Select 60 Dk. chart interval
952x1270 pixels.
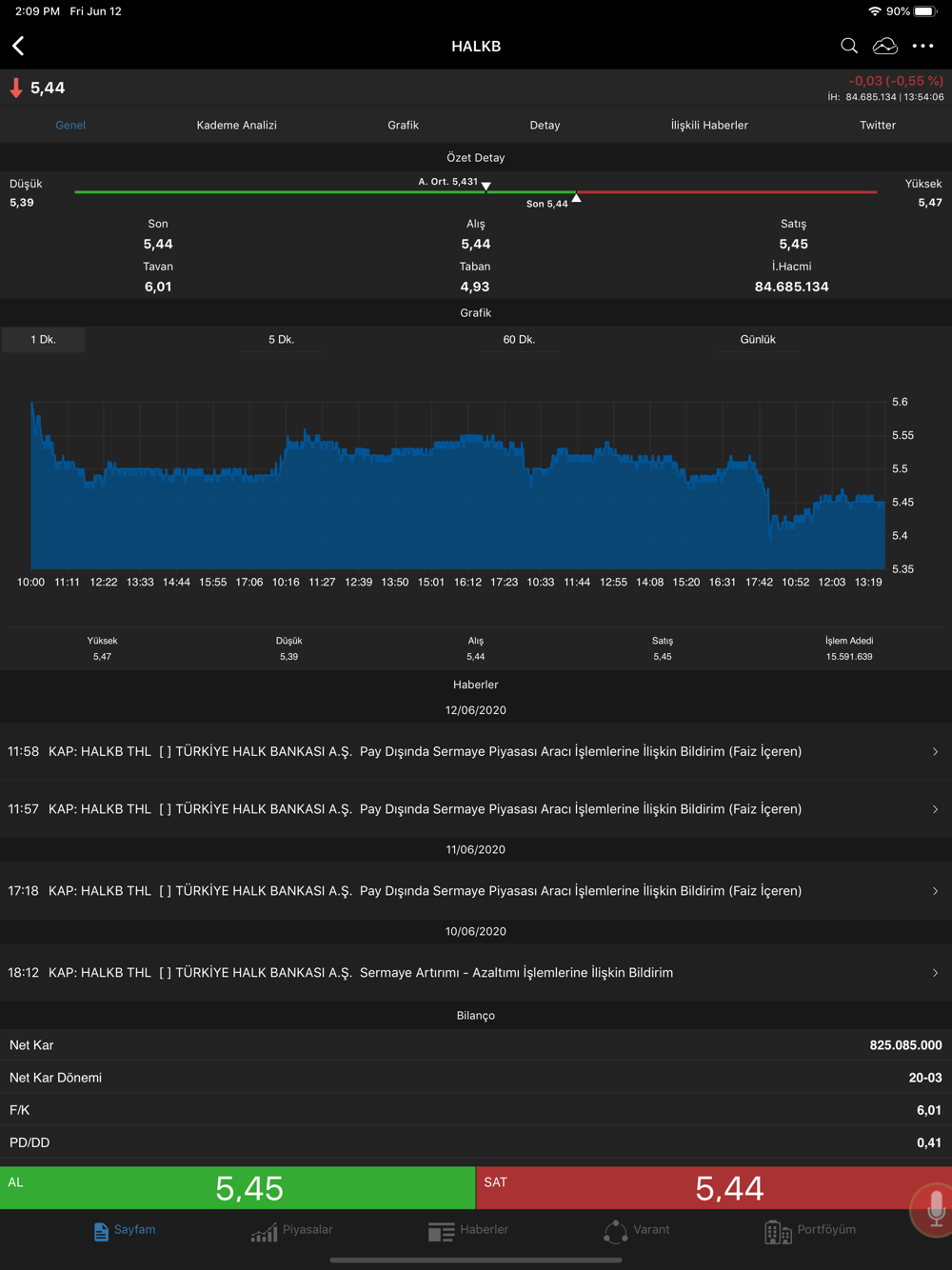519,339
